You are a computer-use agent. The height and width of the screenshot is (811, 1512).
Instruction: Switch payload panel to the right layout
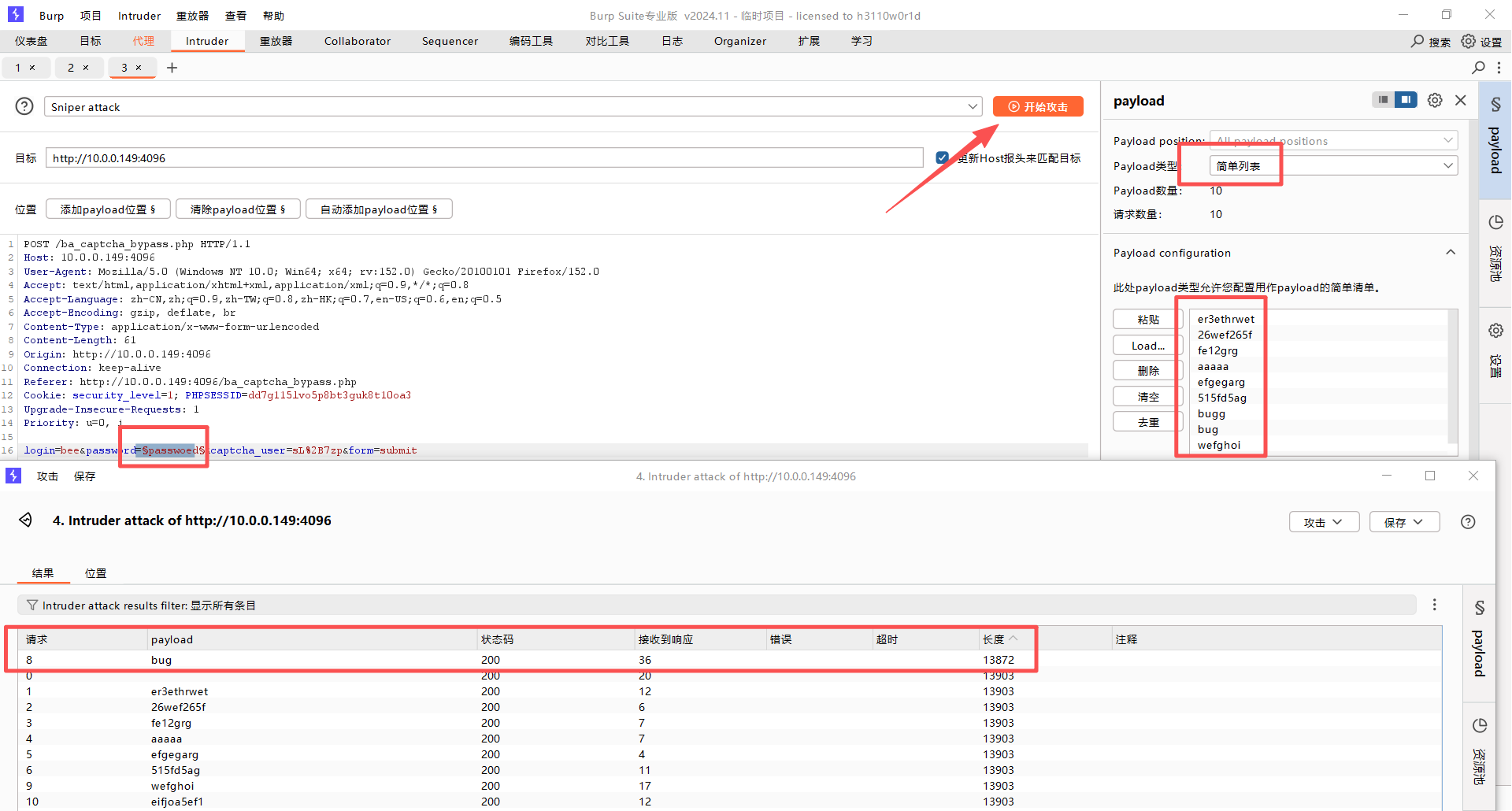point(1406,100)
